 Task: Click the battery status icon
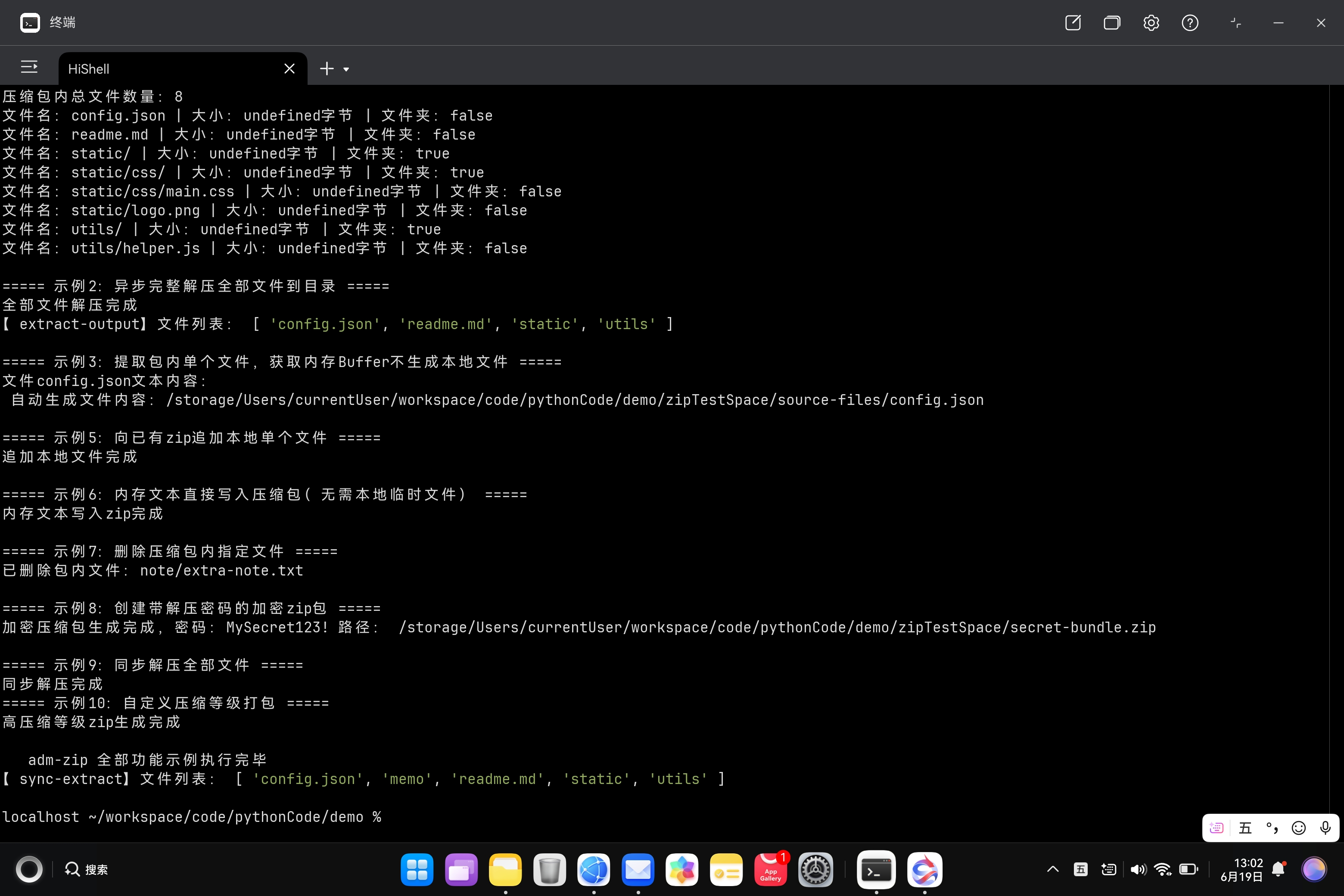1188,869
